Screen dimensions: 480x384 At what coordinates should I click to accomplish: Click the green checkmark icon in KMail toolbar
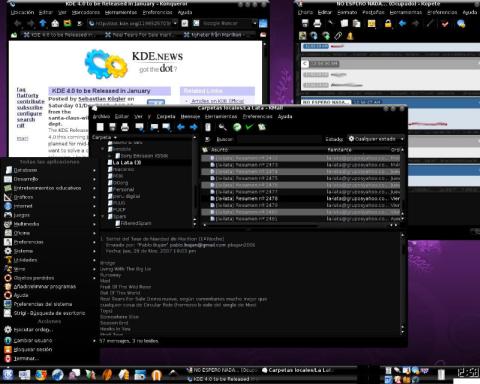coord(249,127)
